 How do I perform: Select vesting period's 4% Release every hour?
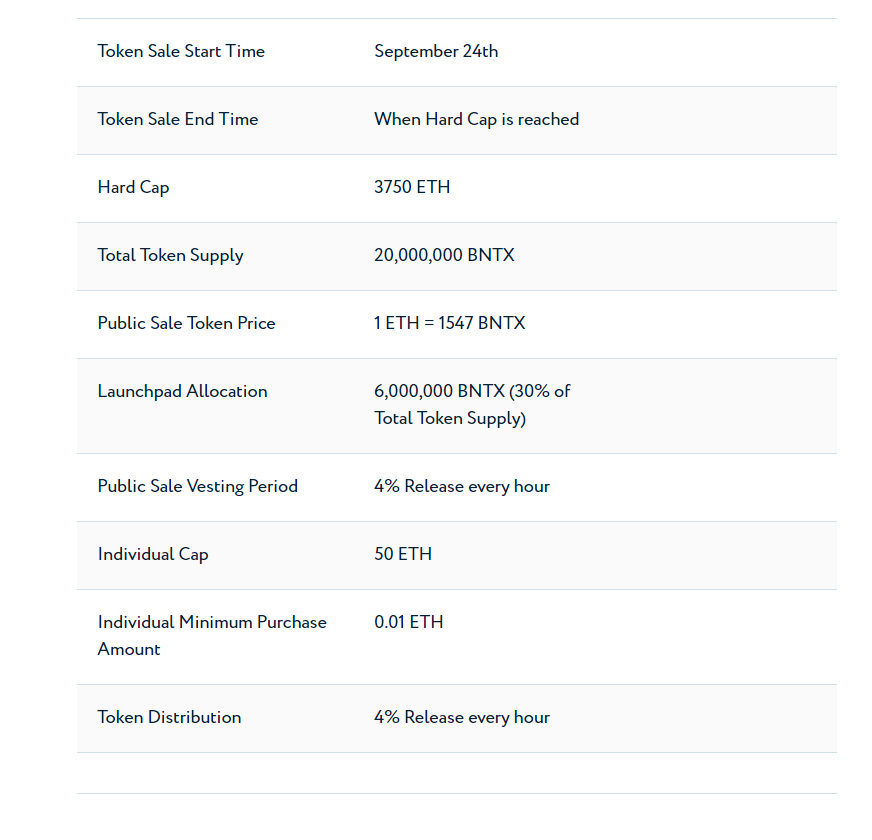462,486
